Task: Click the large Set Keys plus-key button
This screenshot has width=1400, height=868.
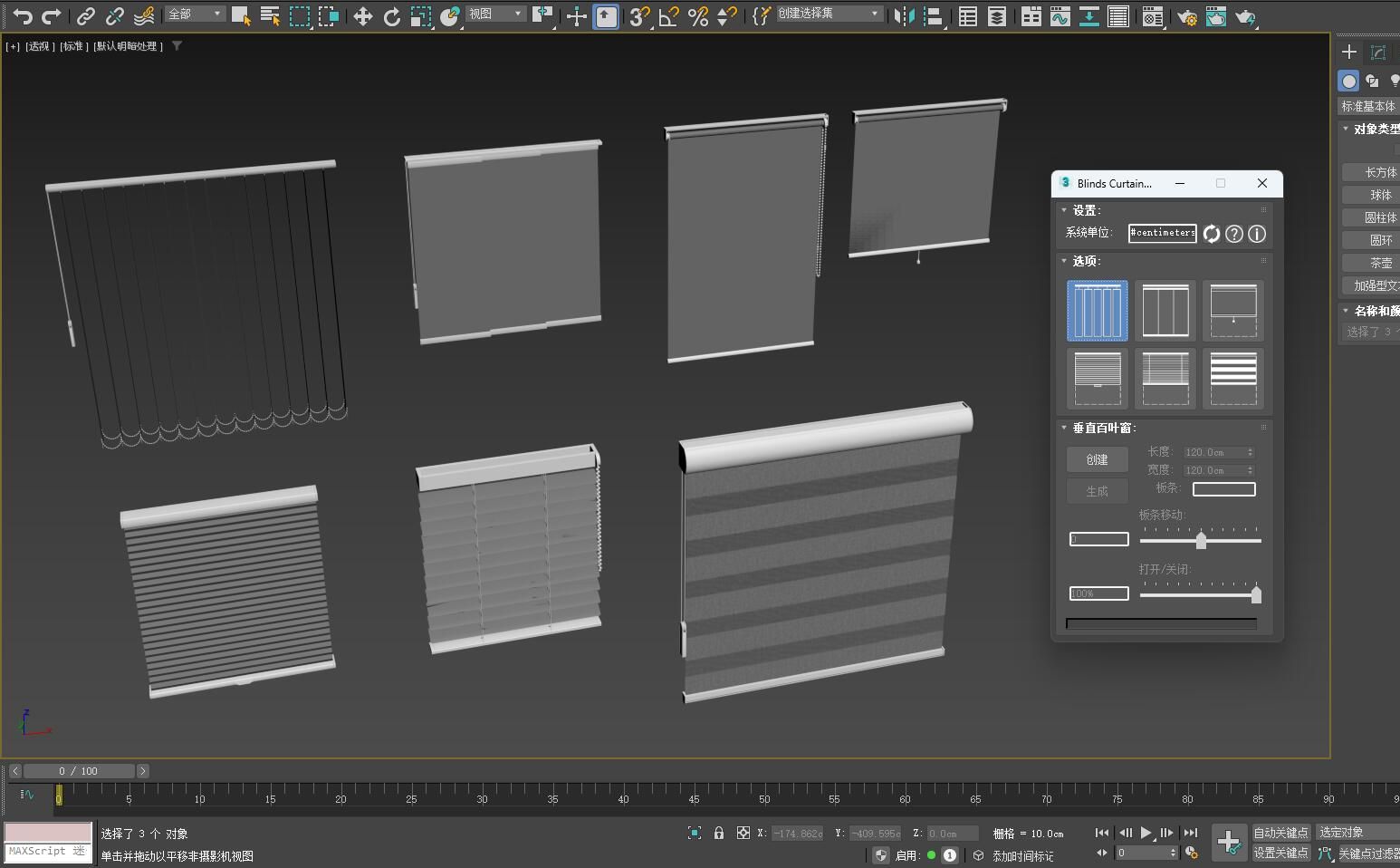Action: click(x=1229, y=843)
